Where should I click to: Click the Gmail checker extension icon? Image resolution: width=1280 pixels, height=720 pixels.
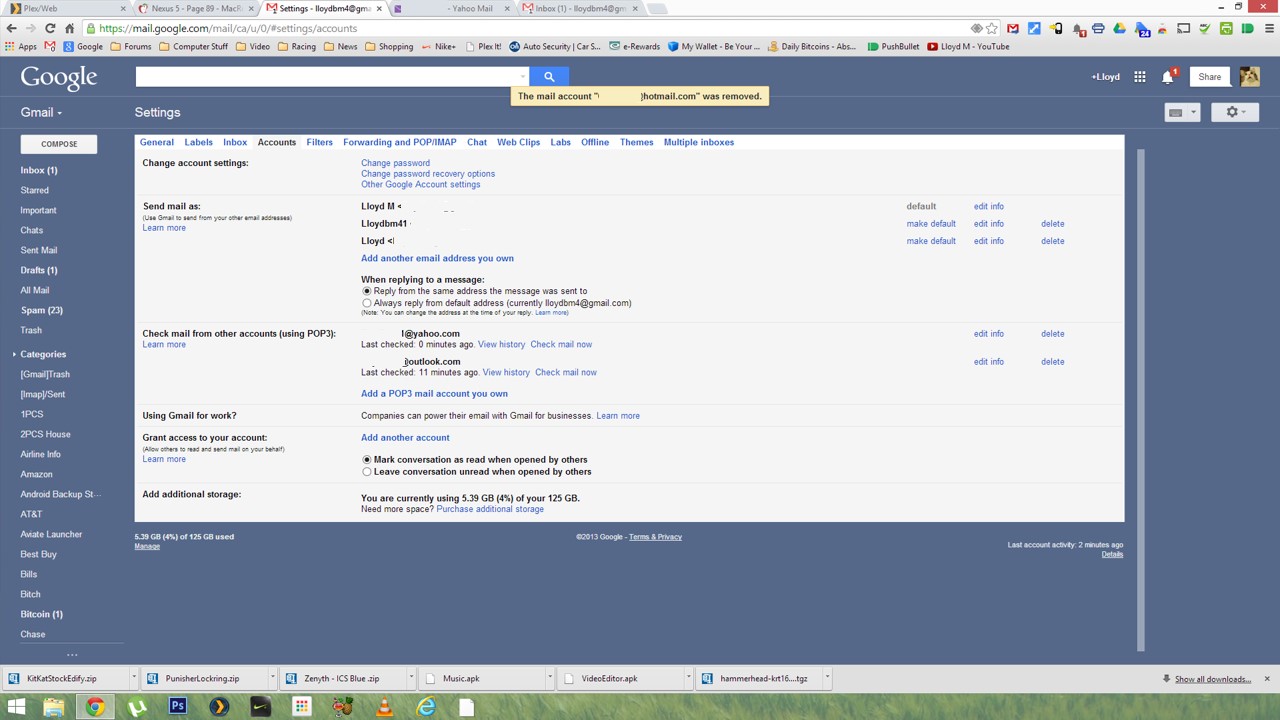(1013, 29)
